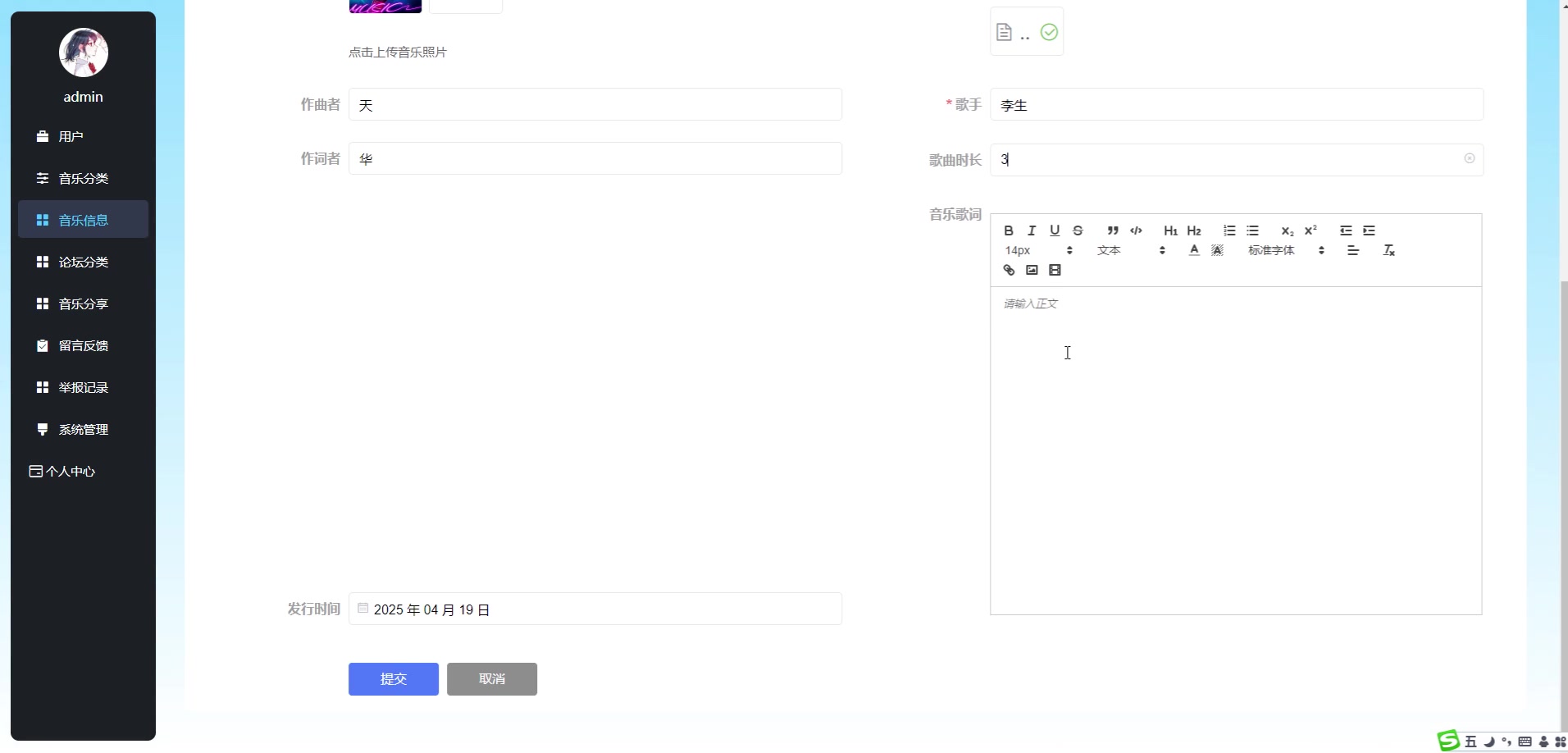
Task: Apply subscript formatting in the editor
Action: [x=1286, y=230]
